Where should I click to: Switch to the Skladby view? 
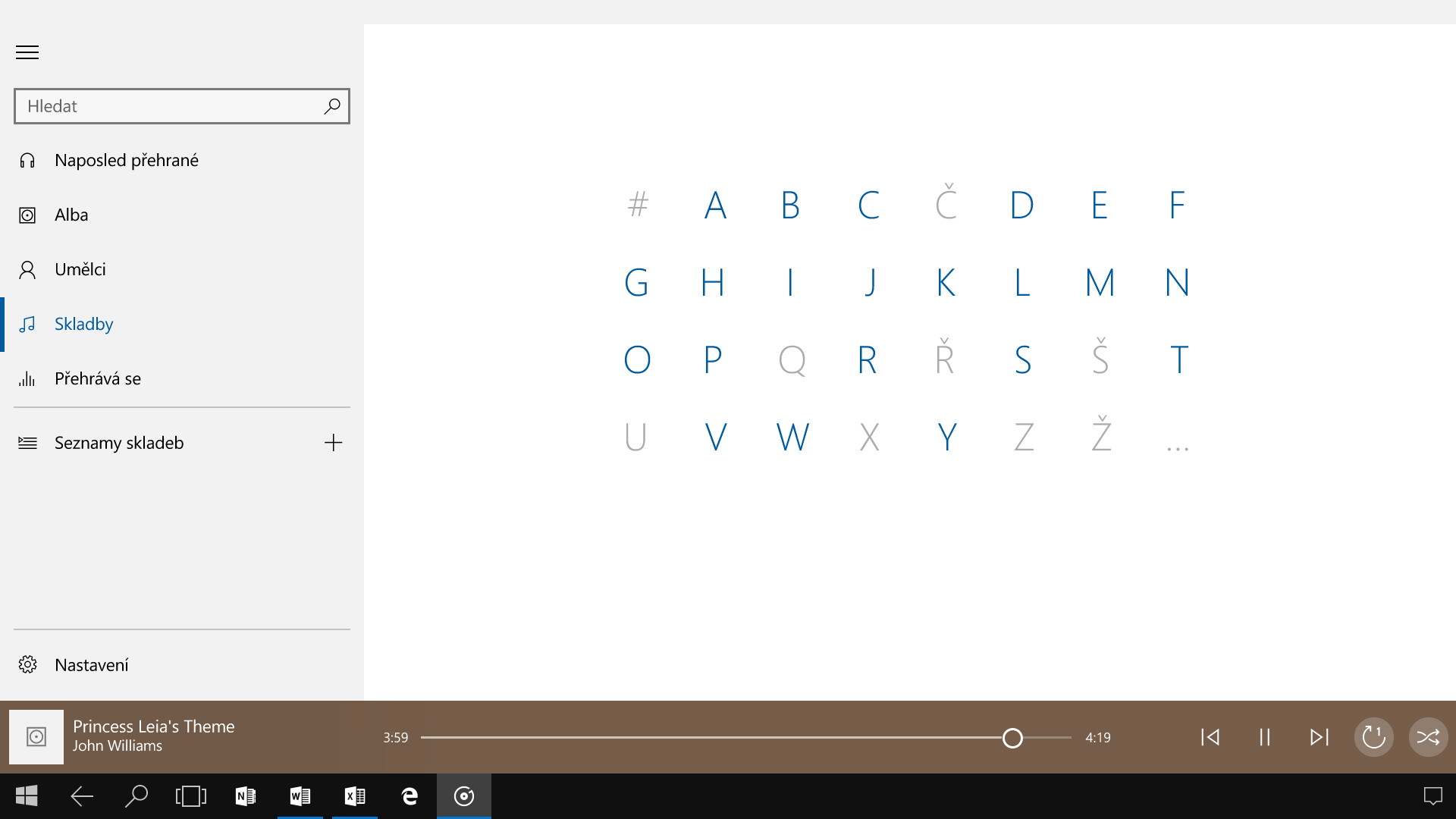pos(83,324)
